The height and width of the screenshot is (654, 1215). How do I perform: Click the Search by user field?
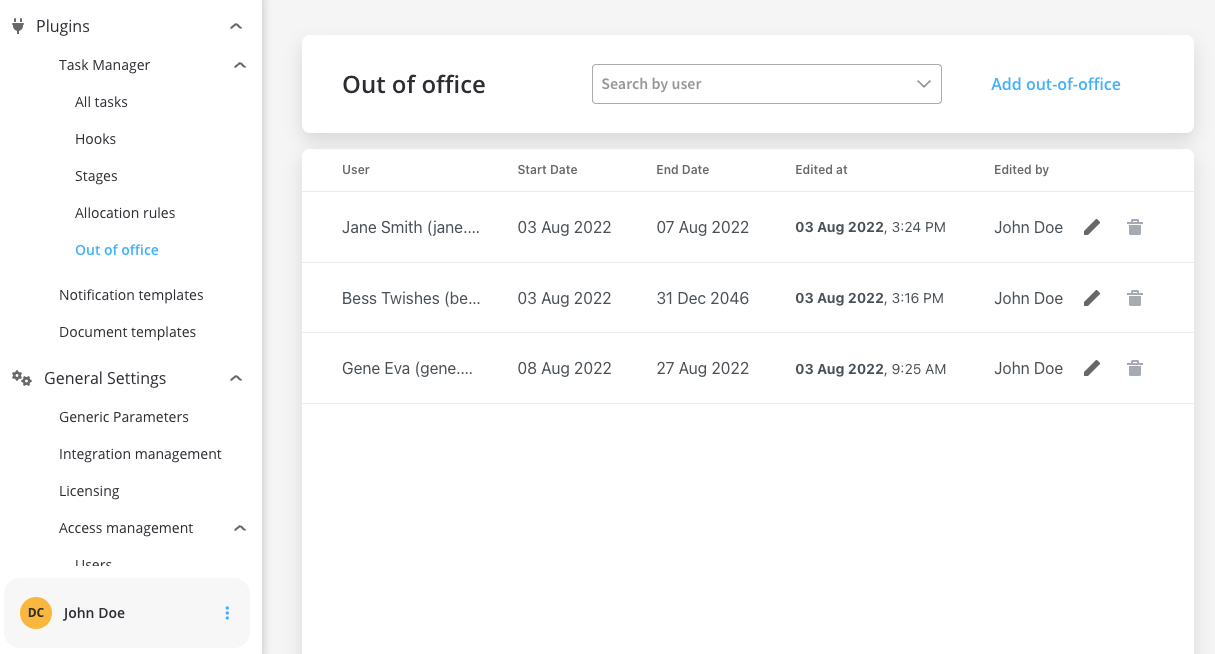[x=767, y=84]
